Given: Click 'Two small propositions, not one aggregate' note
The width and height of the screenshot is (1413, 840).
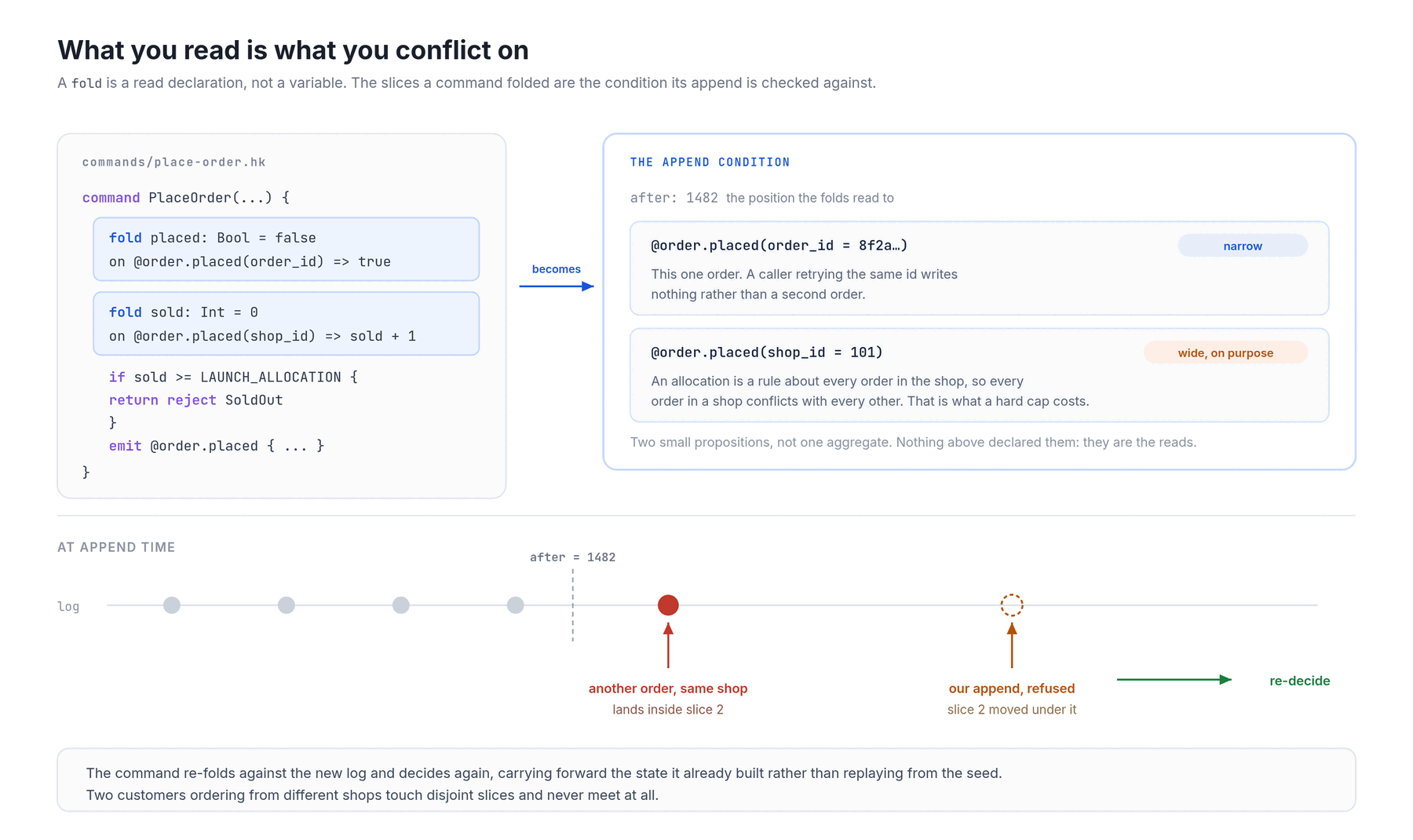Looking at the screenshot, I should coord(913,442).
